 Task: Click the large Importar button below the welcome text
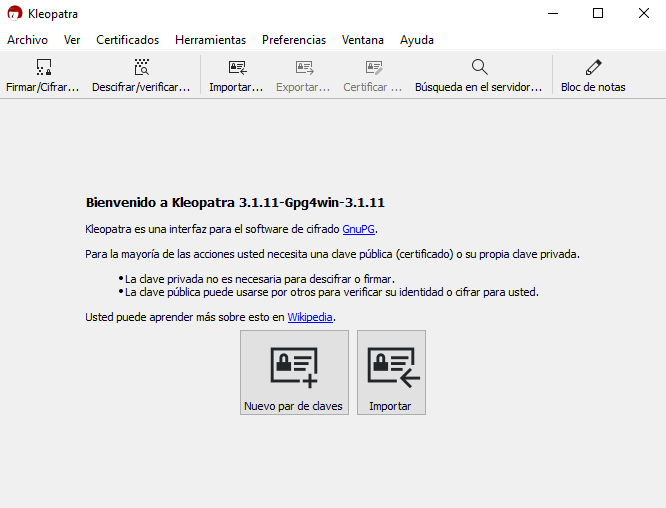[391, 373]
